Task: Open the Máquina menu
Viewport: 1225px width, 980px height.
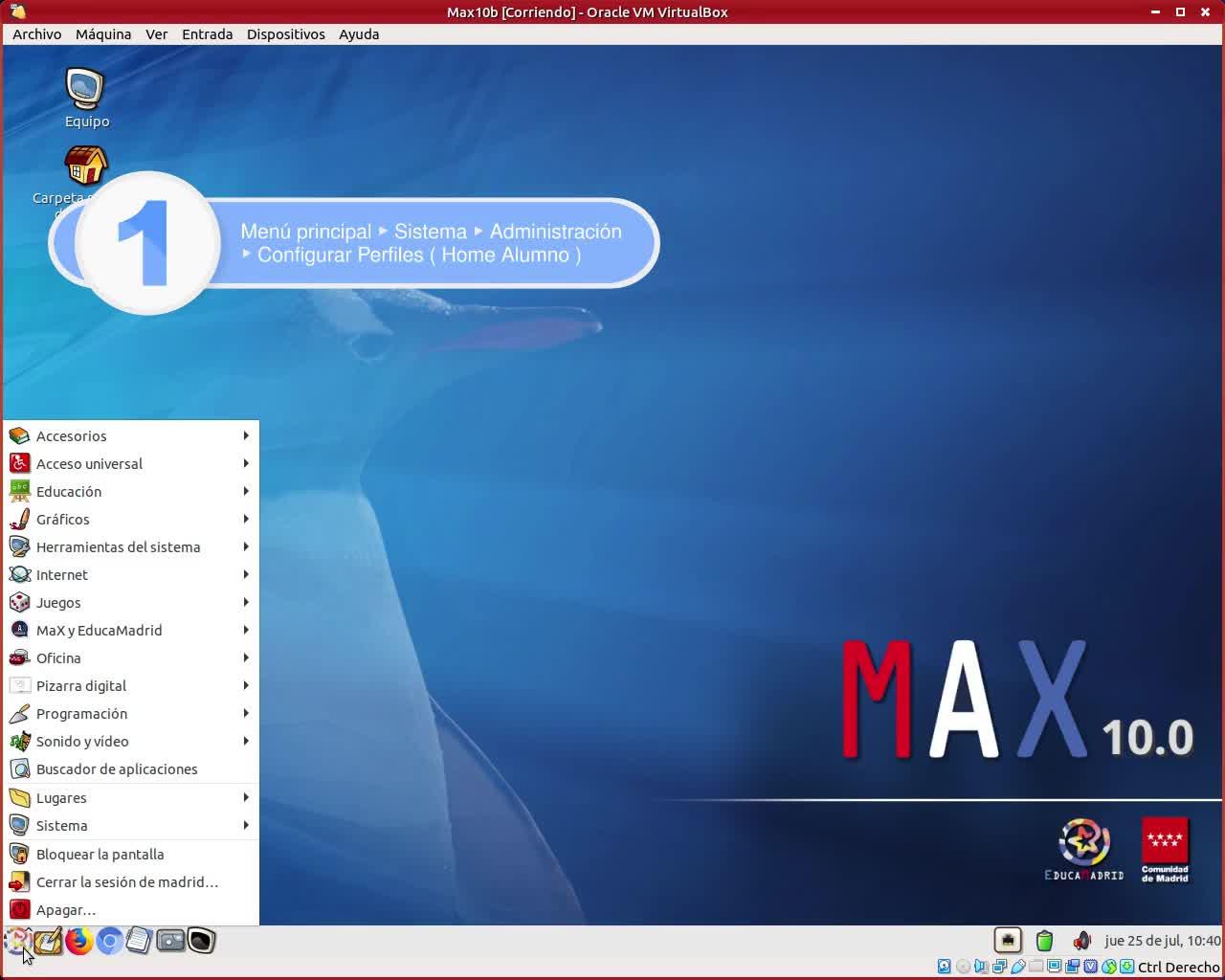Action: 103,33
